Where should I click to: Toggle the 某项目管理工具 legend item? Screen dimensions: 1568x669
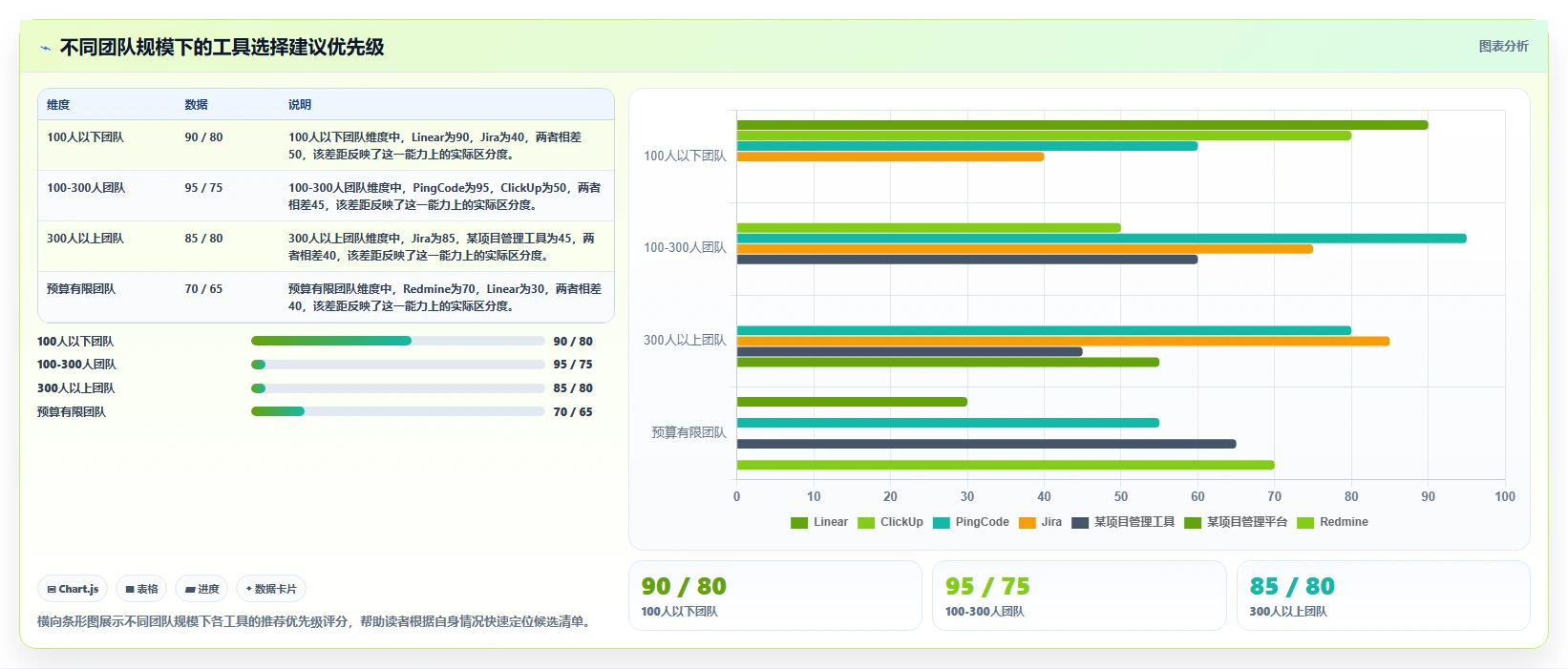[1123, 522]
